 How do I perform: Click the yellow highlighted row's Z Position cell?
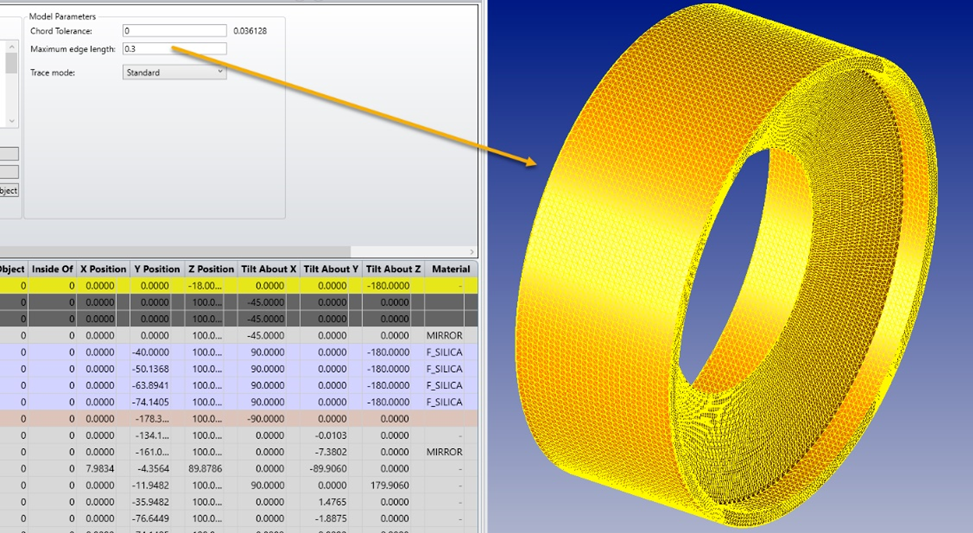210,286
